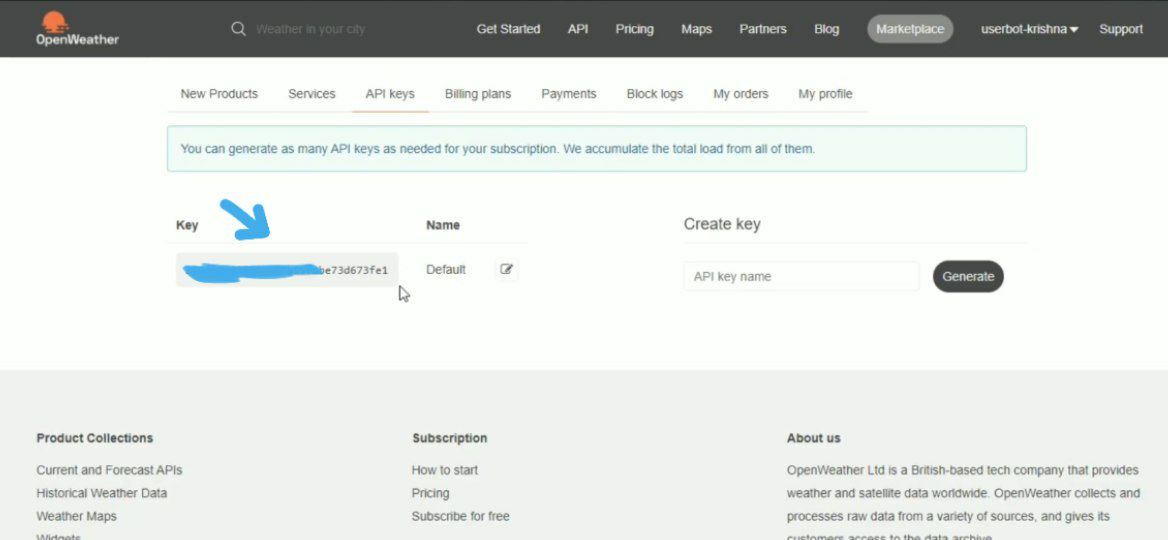Select the Billing plans tab
Screen dimensions: 1168x540
[478, 94]
